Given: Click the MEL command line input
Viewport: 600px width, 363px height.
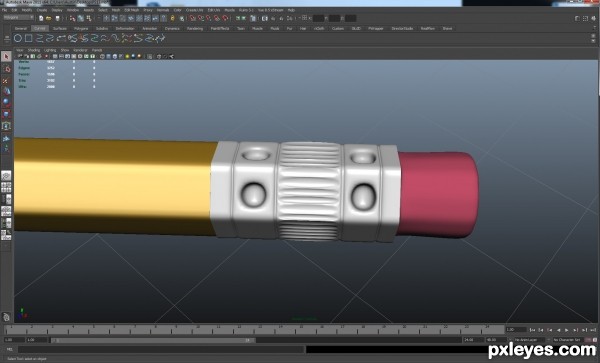Looking at the screenshot, I should [161, 349].
